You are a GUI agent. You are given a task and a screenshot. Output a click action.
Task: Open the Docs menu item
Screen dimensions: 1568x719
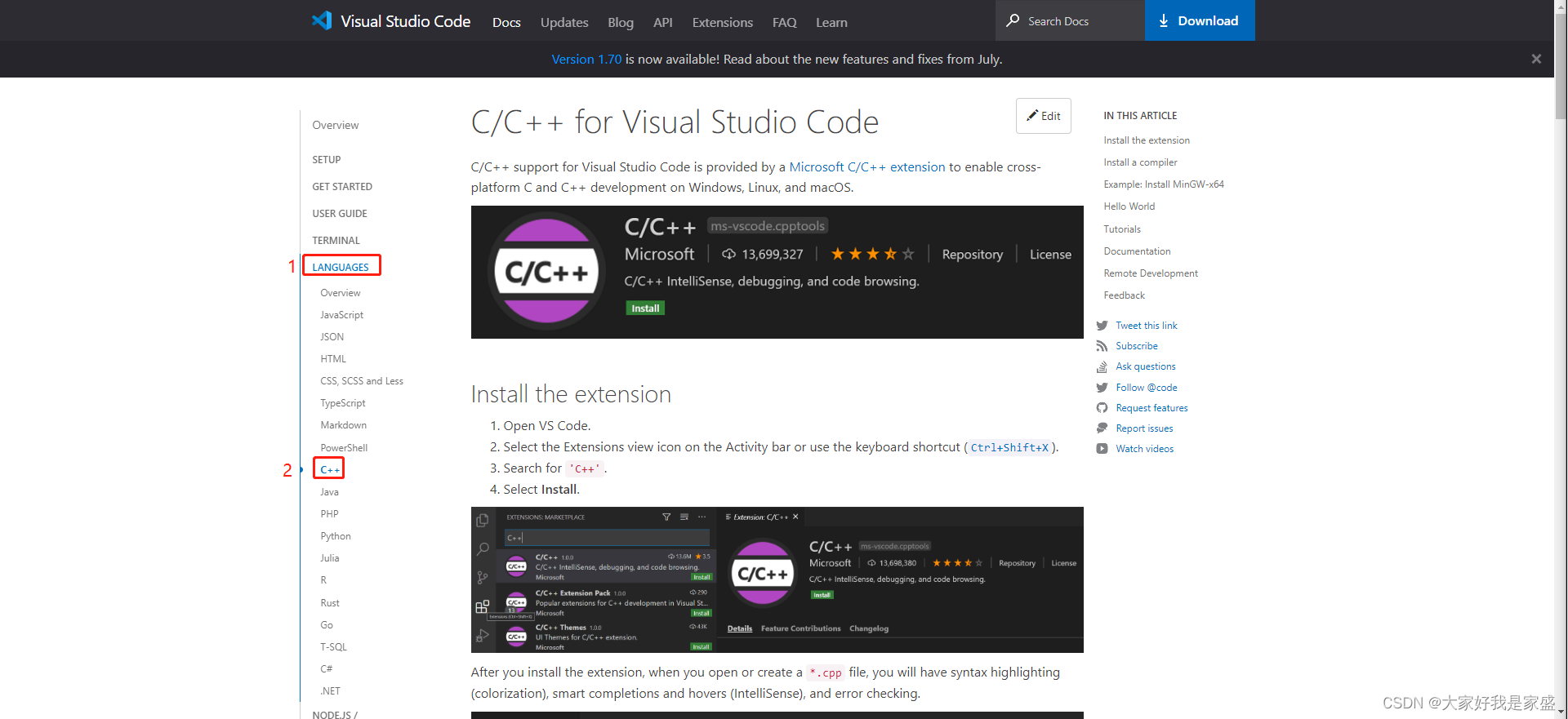coord(506,22)
